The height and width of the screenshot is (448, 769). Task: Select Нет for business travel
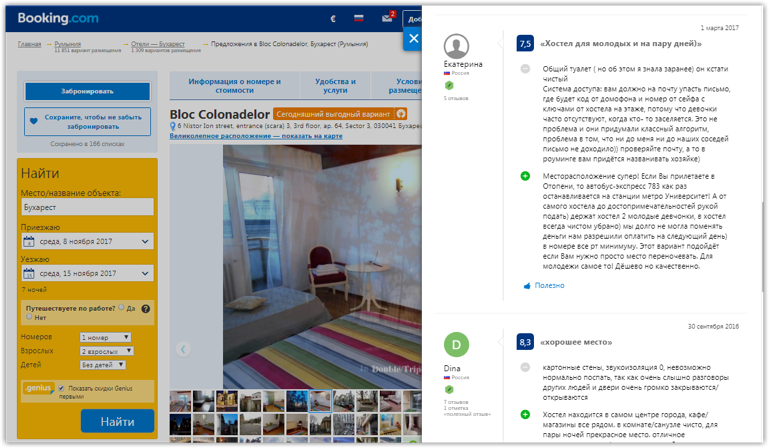click(x=29, y=316)
